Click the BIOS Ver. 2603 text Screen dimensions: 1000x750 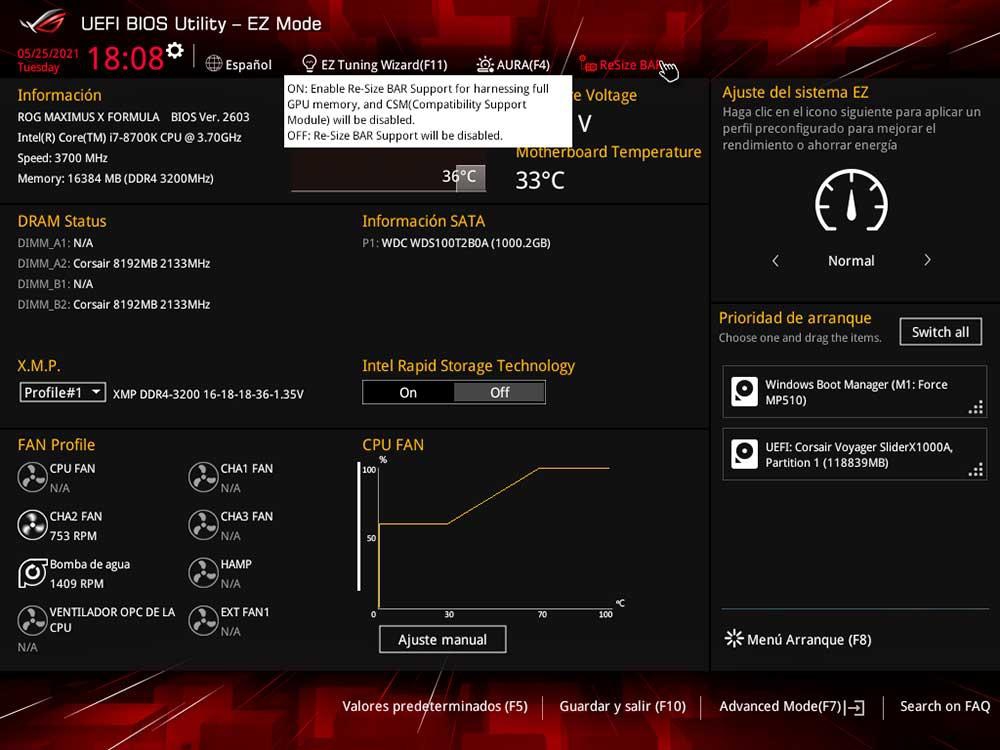pos(210,117)
